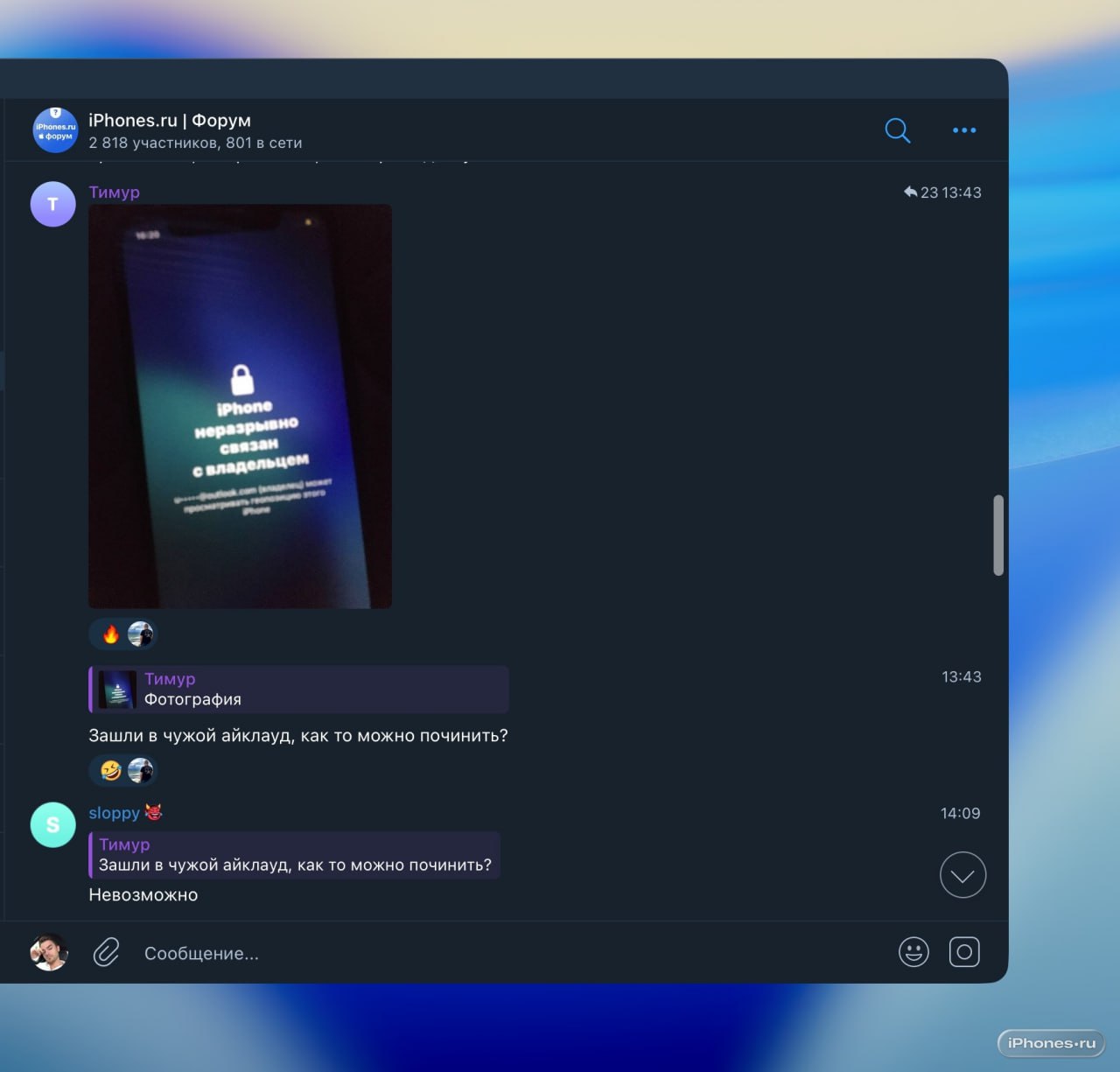Click the sender name 'sloppy'
The height and width of the screenshot is (1072, 1120).
click(114, 813)
